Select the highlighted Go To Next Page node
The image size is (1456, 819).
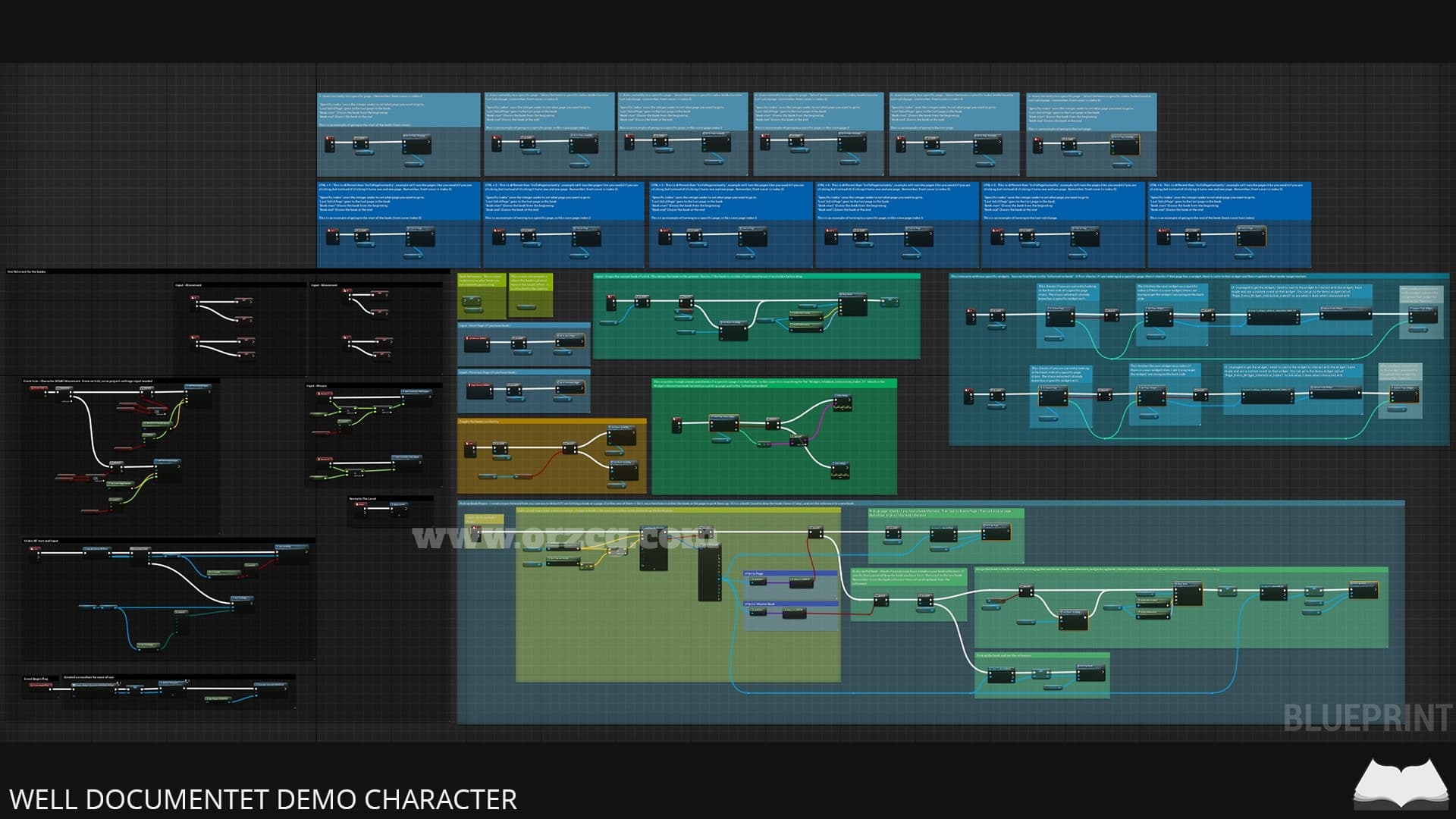[x=570, y=340]
